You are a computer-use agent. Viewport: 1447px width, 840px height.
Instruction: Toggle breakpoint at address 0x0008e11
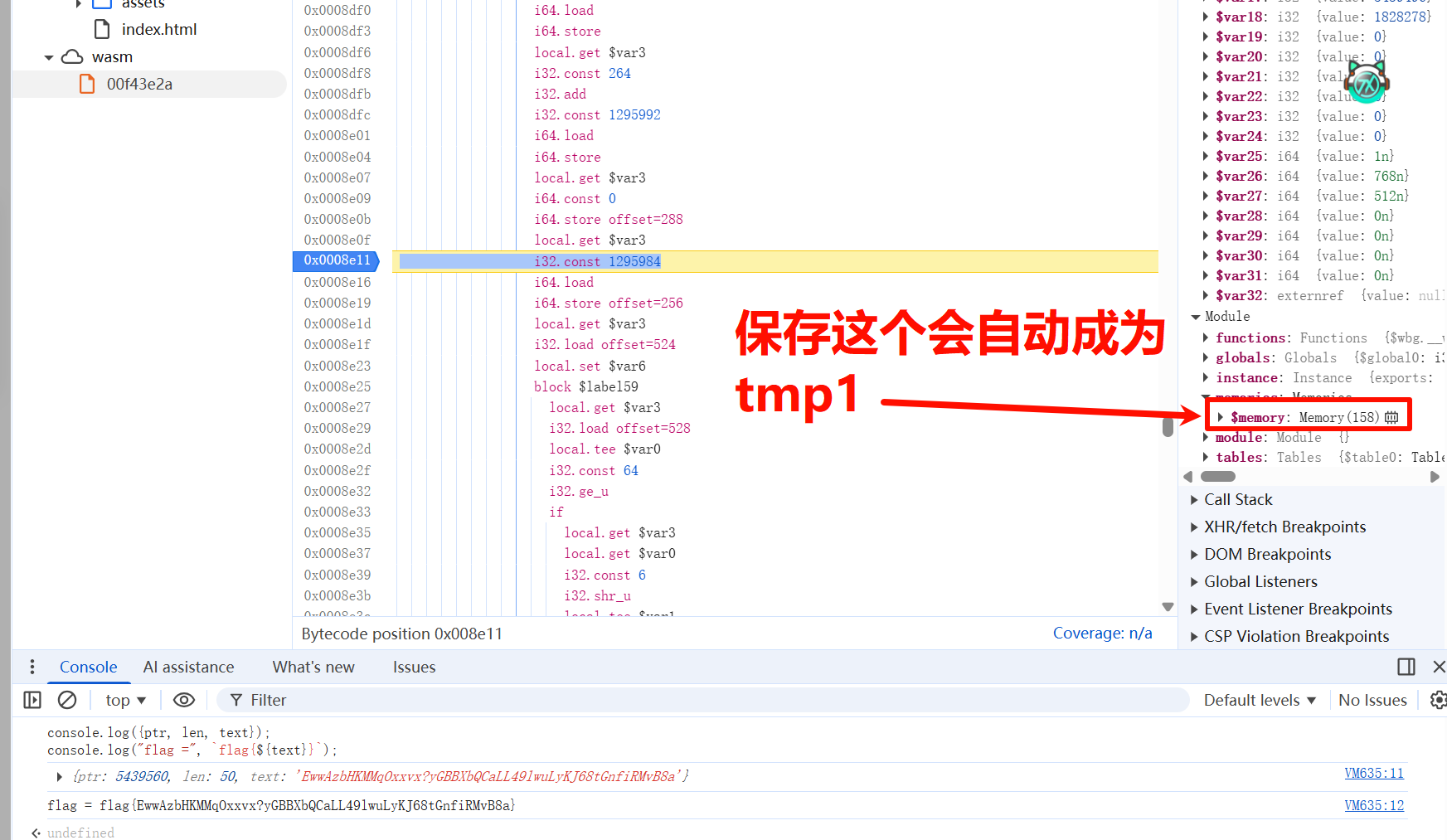(x=337, y=260)
